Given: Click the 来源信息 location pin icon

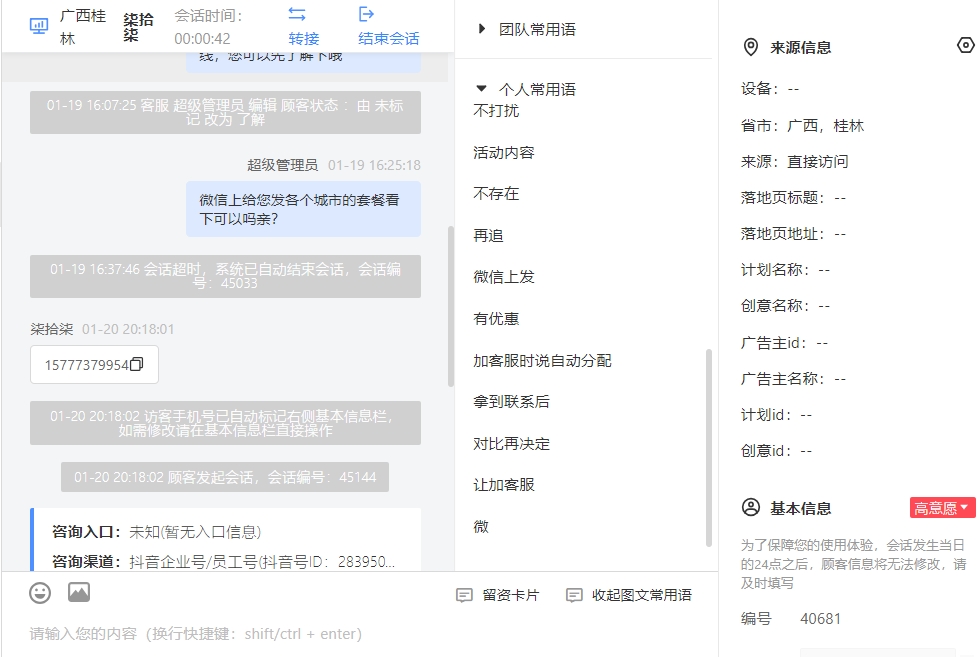Looking at the screenshot, I should point(751,47).
